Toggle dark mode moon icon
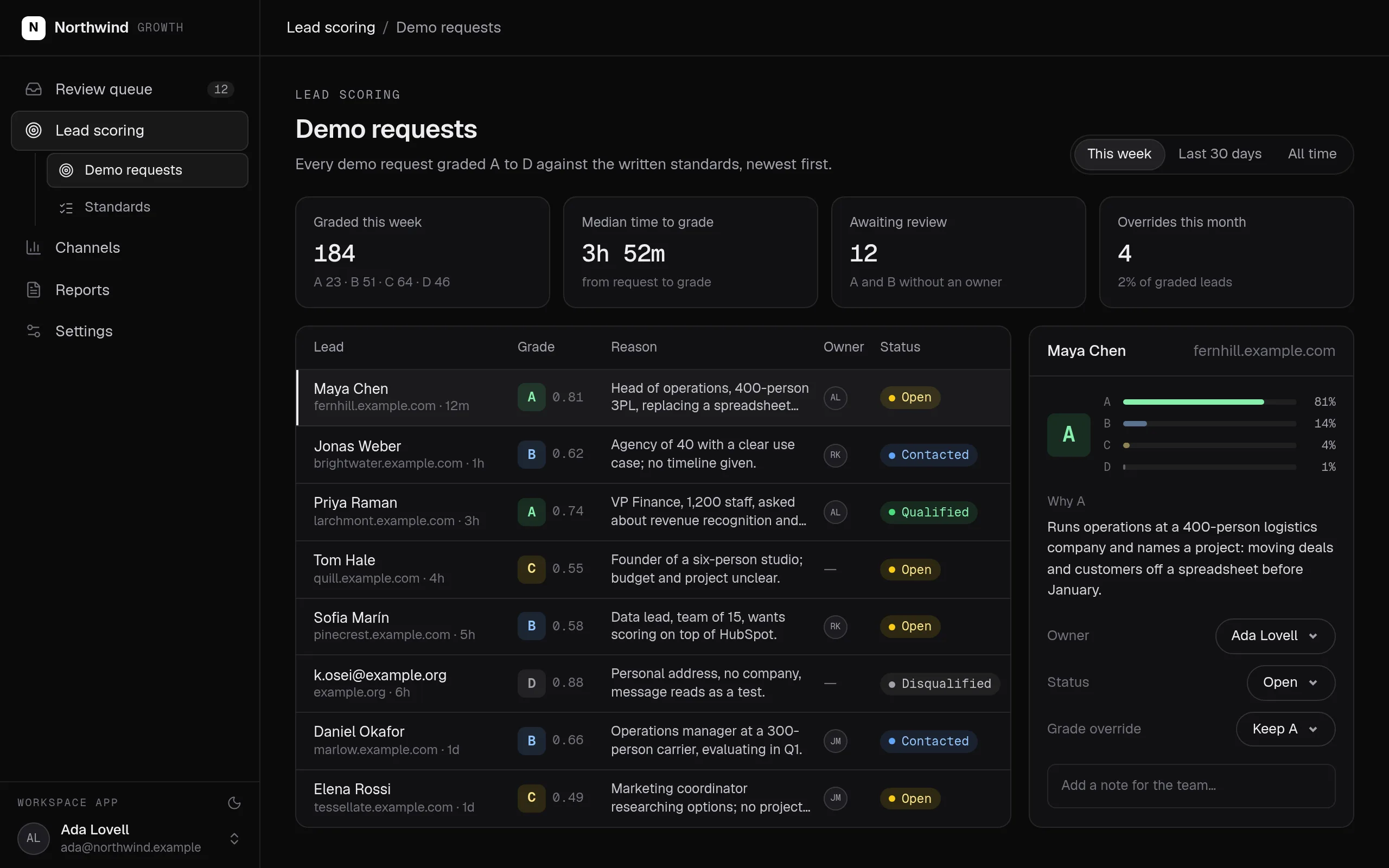The height and width of the screenshot is (868, 1389). 234,802
